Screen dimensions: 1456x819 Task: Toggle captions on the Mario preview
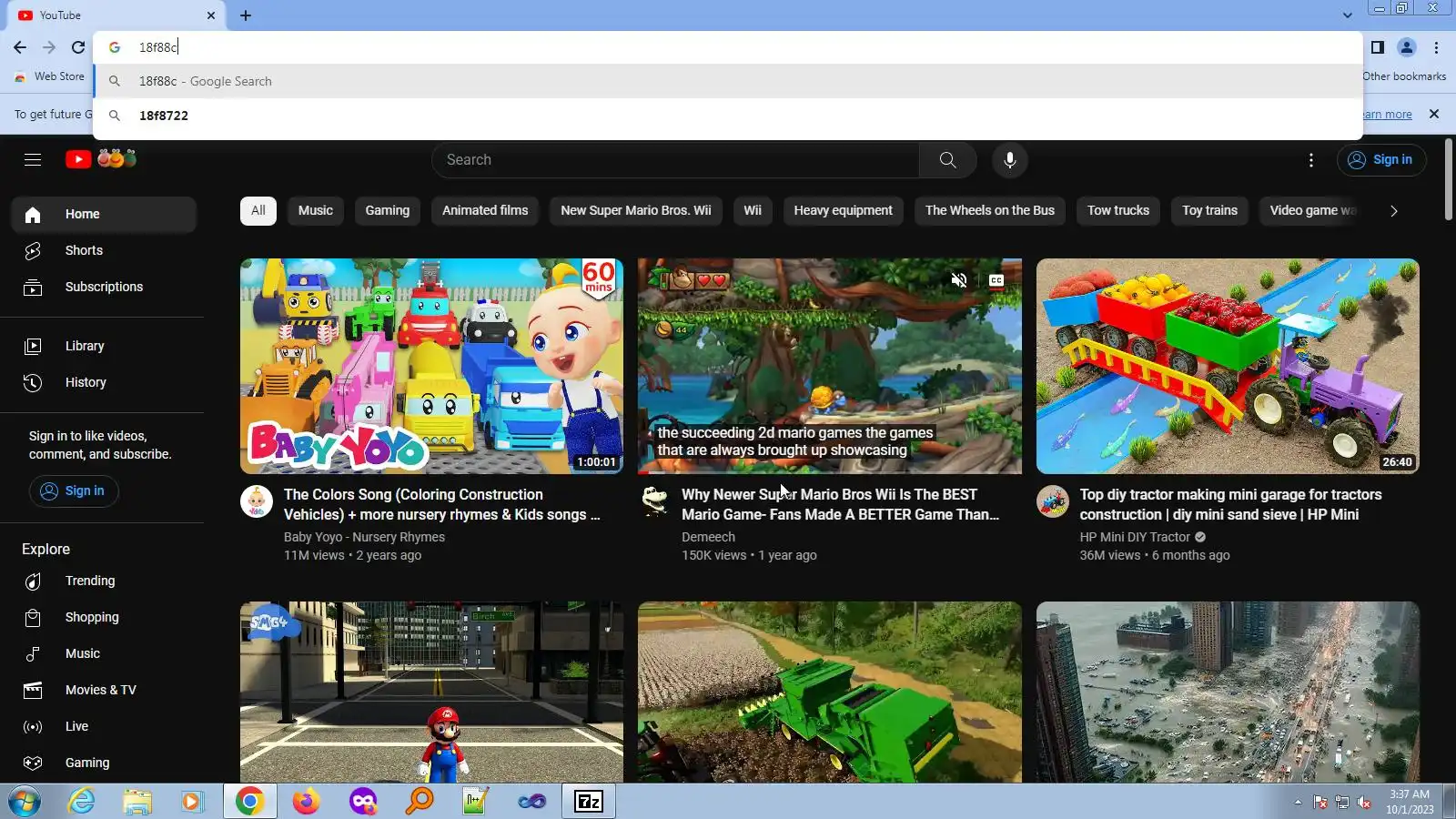[x=996, y=280]
